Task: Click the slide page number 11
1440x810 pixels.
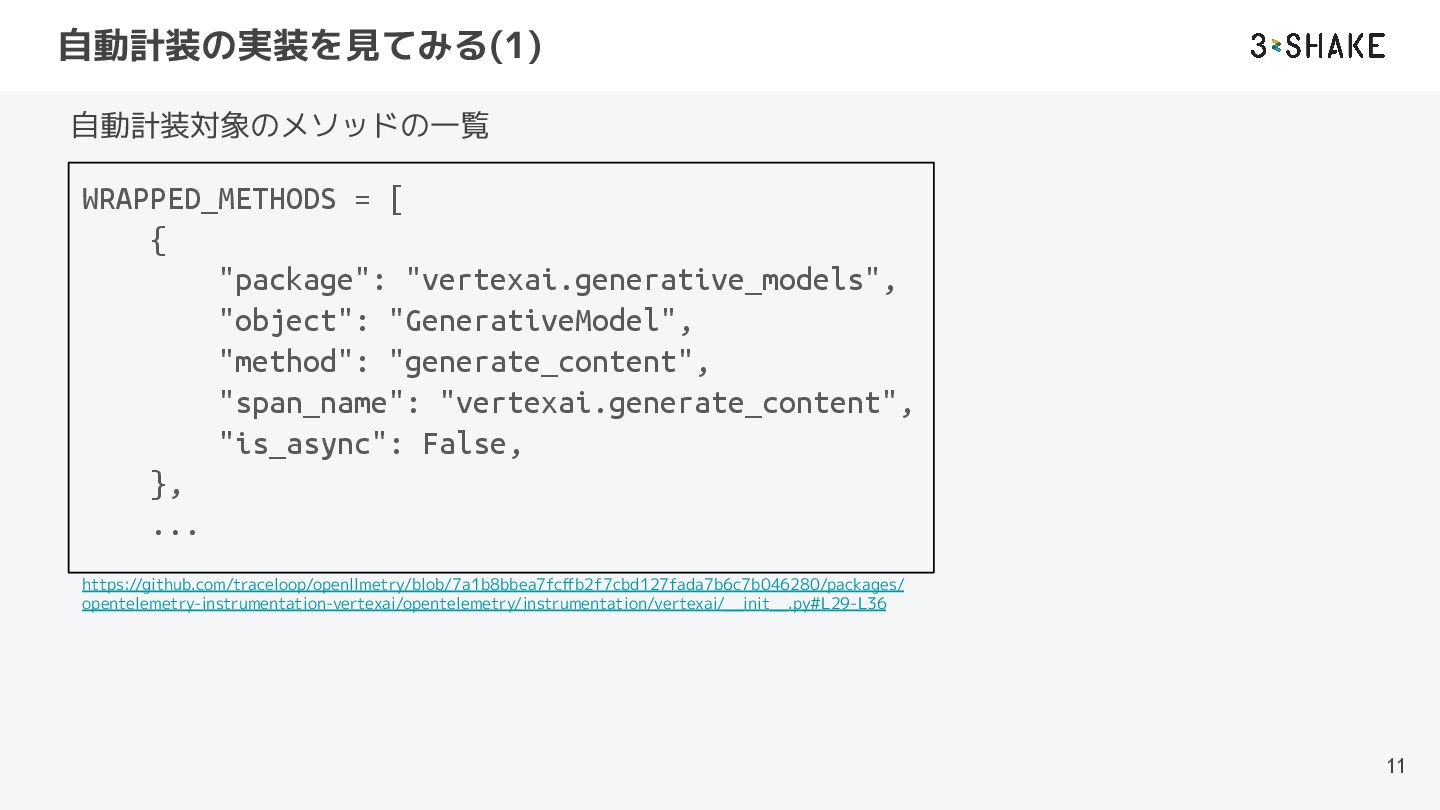Action: click(1396, 766)
